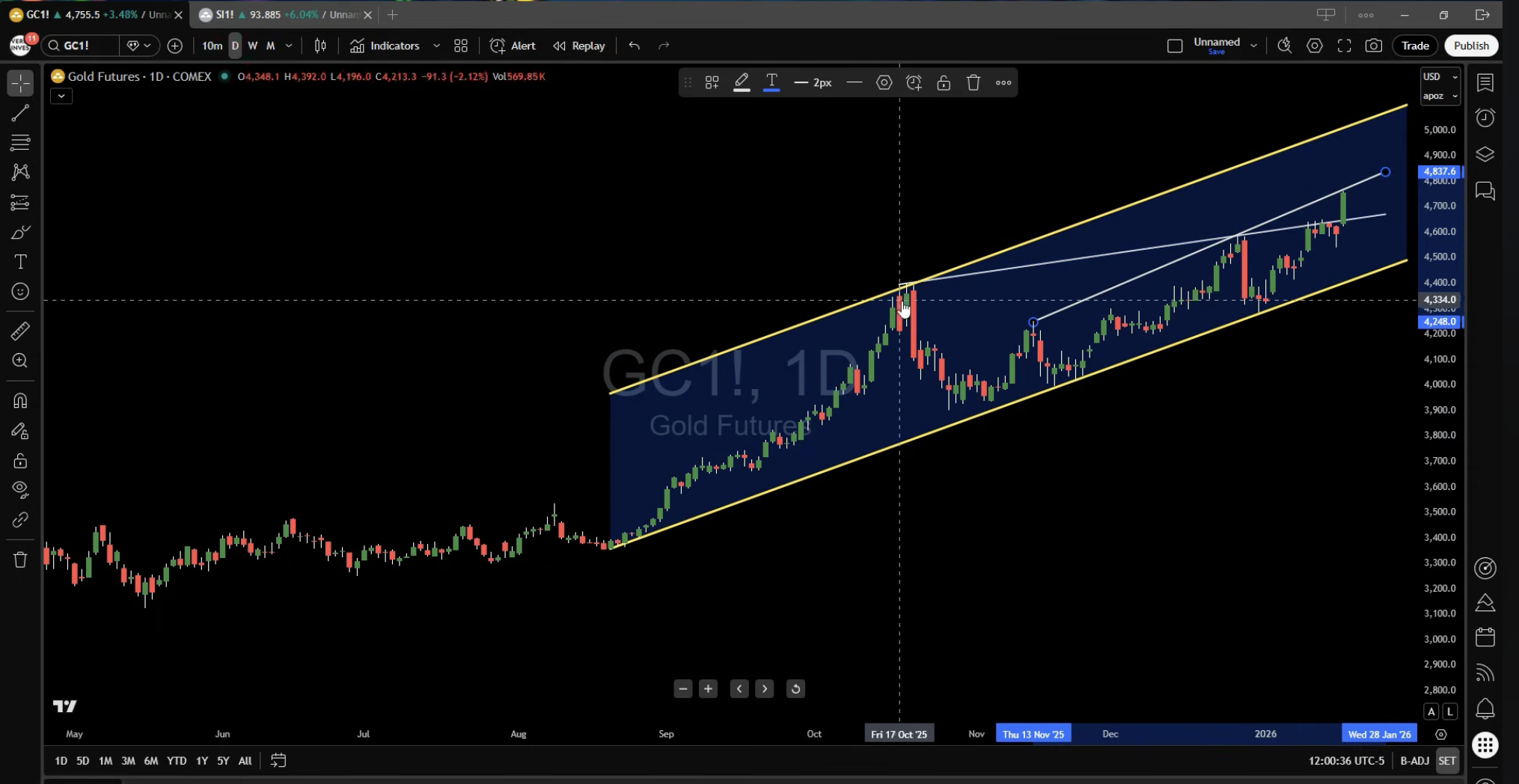Click the magnet snap mode icon
The image size is (1519, 784).
(20, 401)
